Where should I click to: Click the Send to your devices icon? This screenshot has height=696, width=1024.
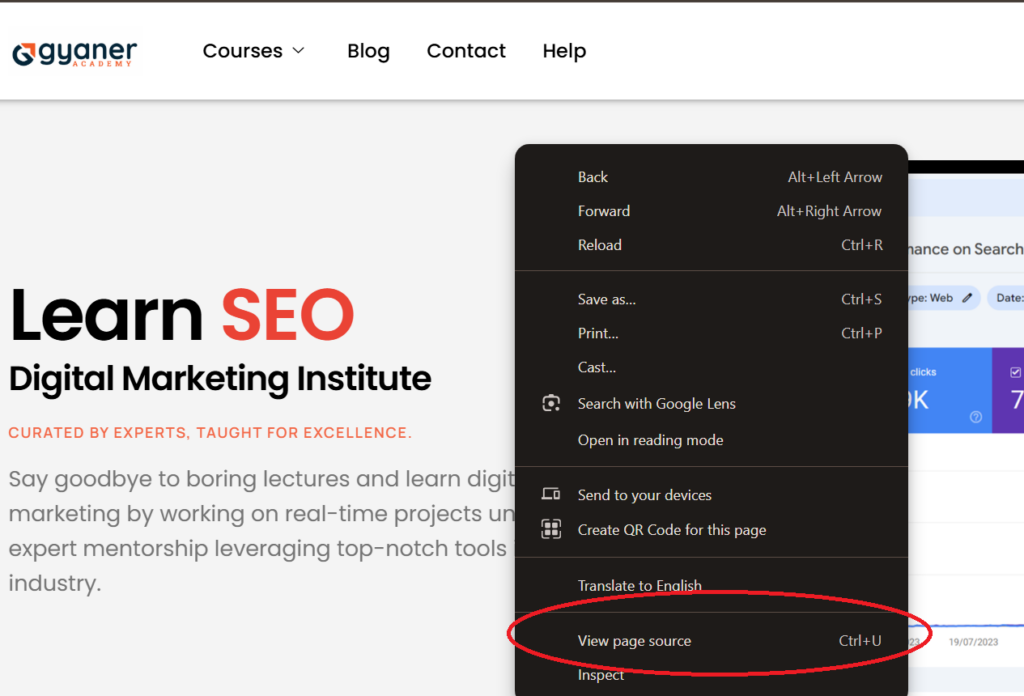[x=551, y=495]
